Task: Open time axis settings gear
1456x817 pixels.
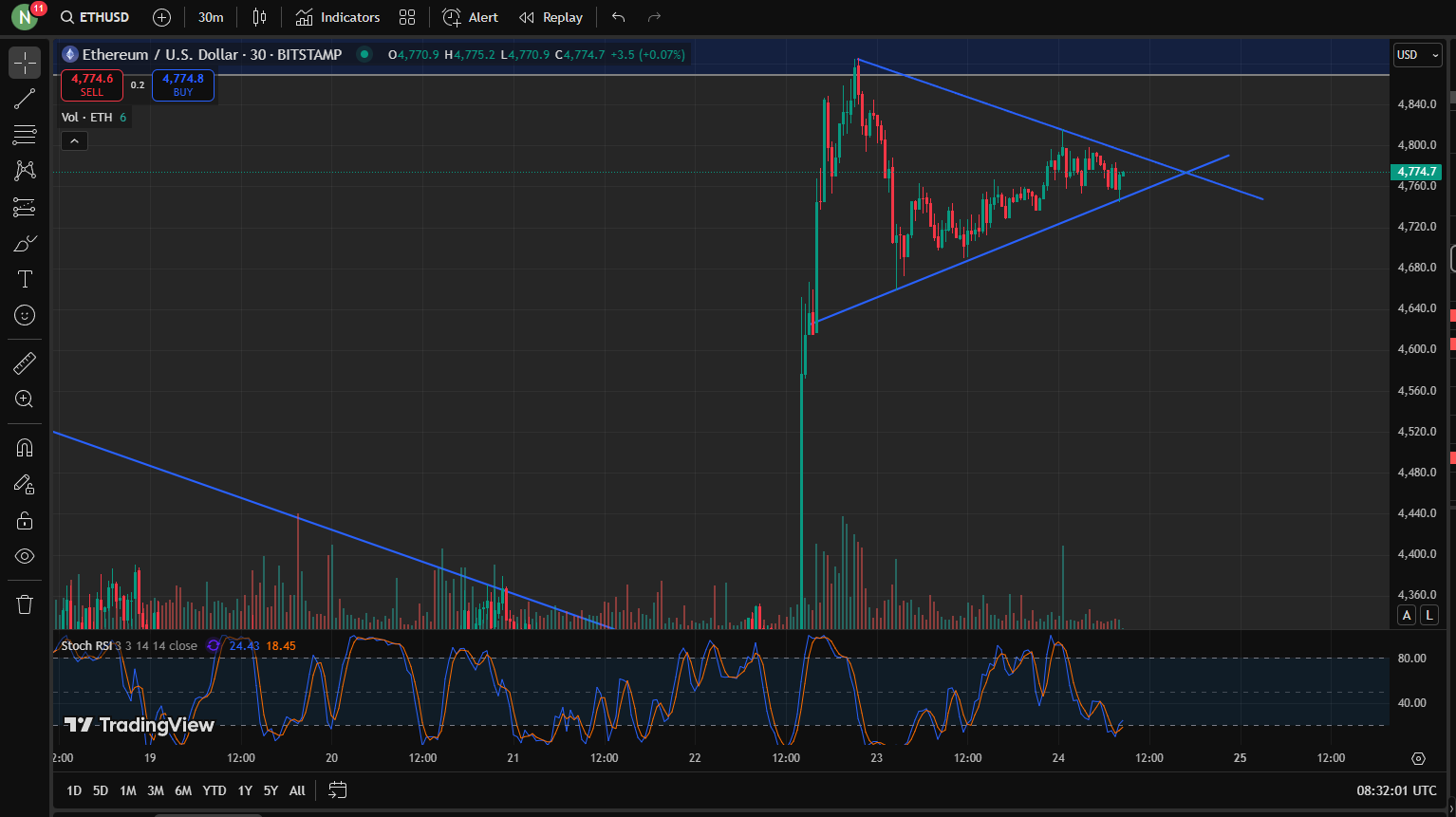Action: pos(1418,758)
